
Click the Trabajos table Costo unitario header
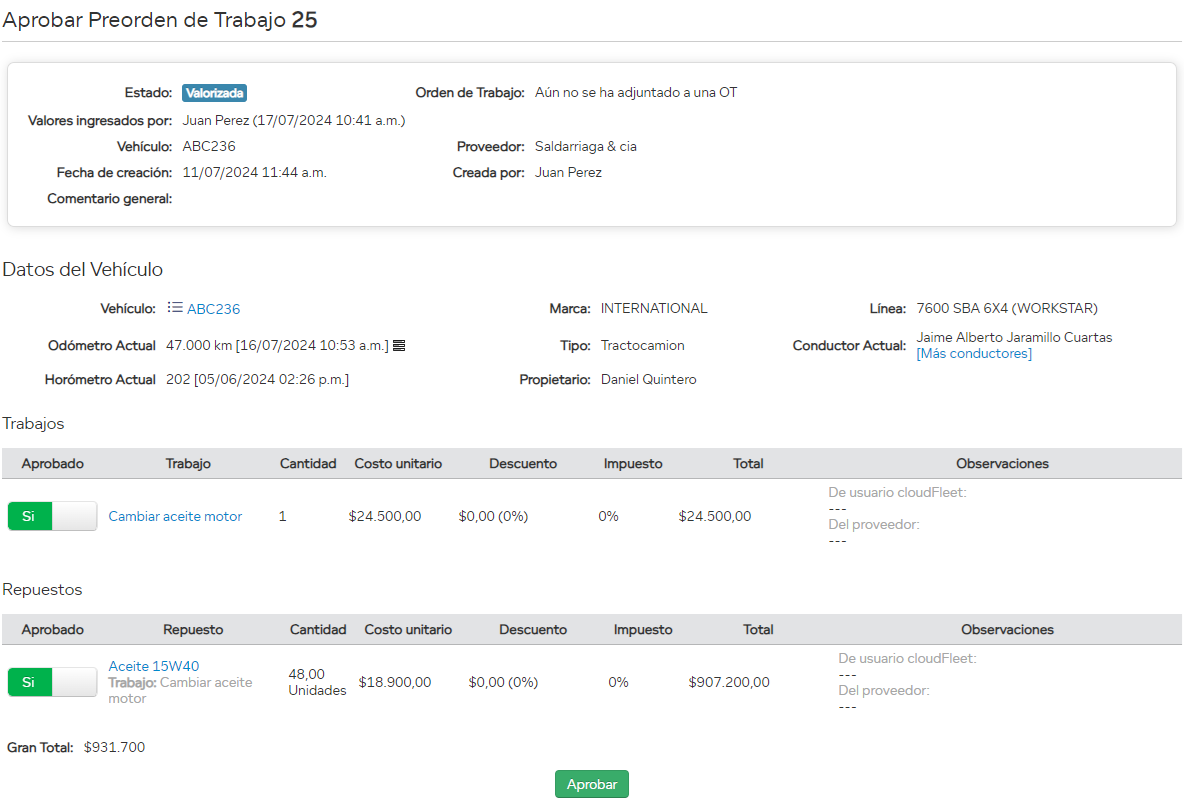click(x=398, y=463)
